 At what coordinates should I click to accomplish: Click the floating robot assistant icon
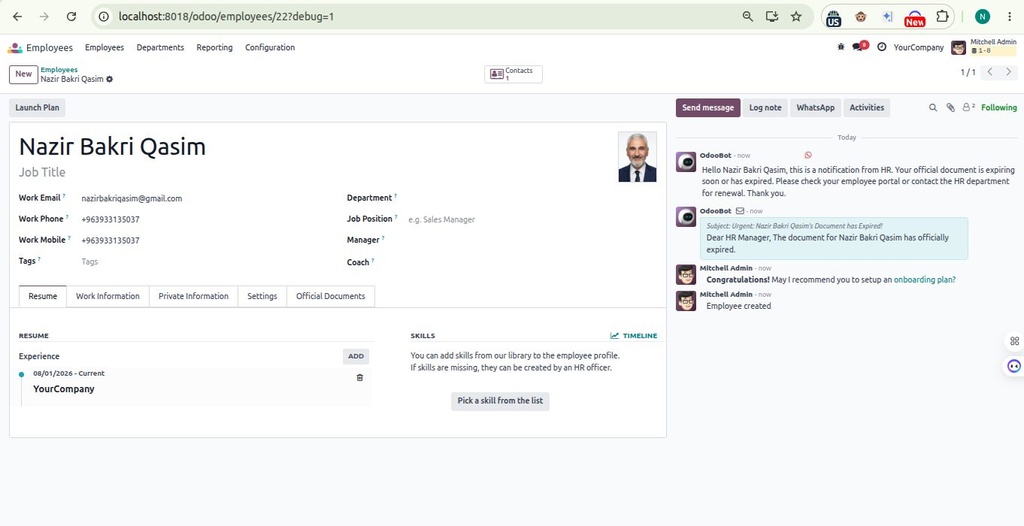click(x=1014, y=366)
